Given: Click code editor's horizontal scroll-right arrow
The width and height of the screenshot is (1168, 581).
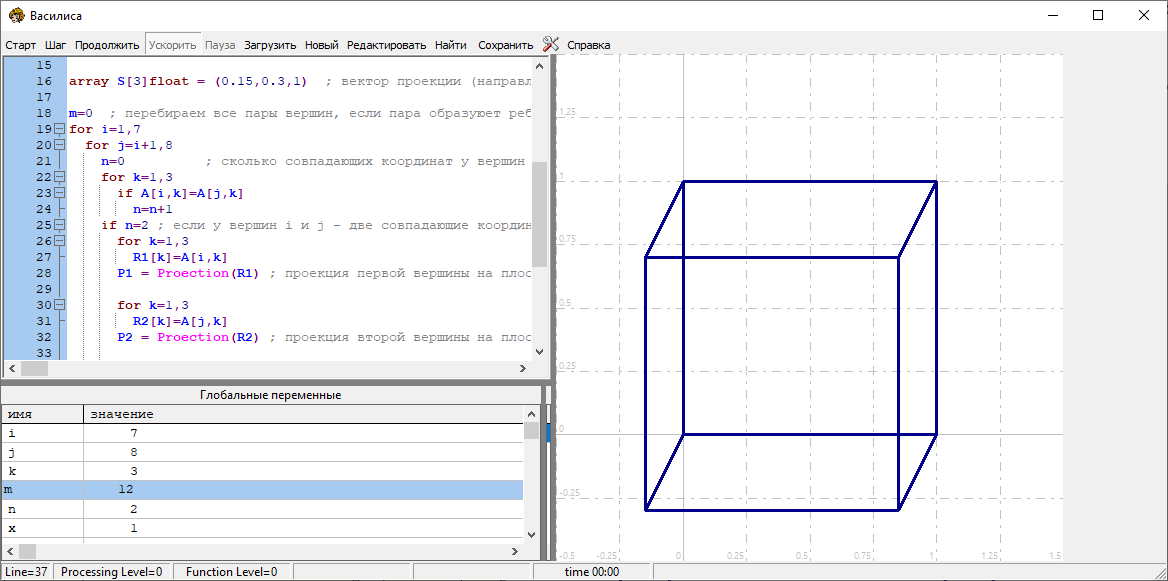Looking at the screenshot, I should pos(523,369).
